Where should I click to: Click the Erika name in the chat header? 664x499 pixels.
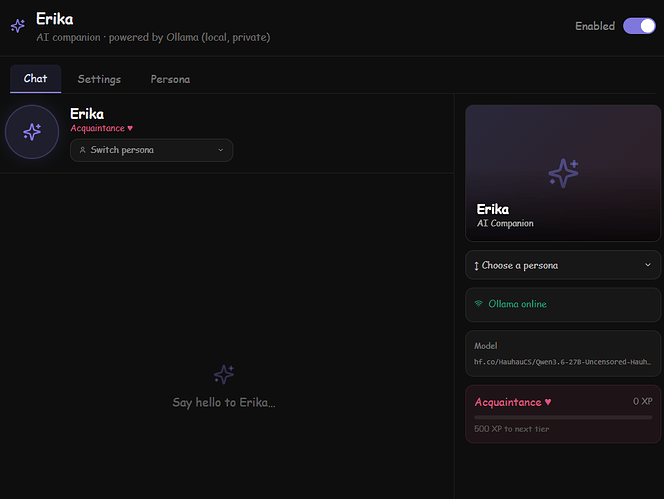87,114
